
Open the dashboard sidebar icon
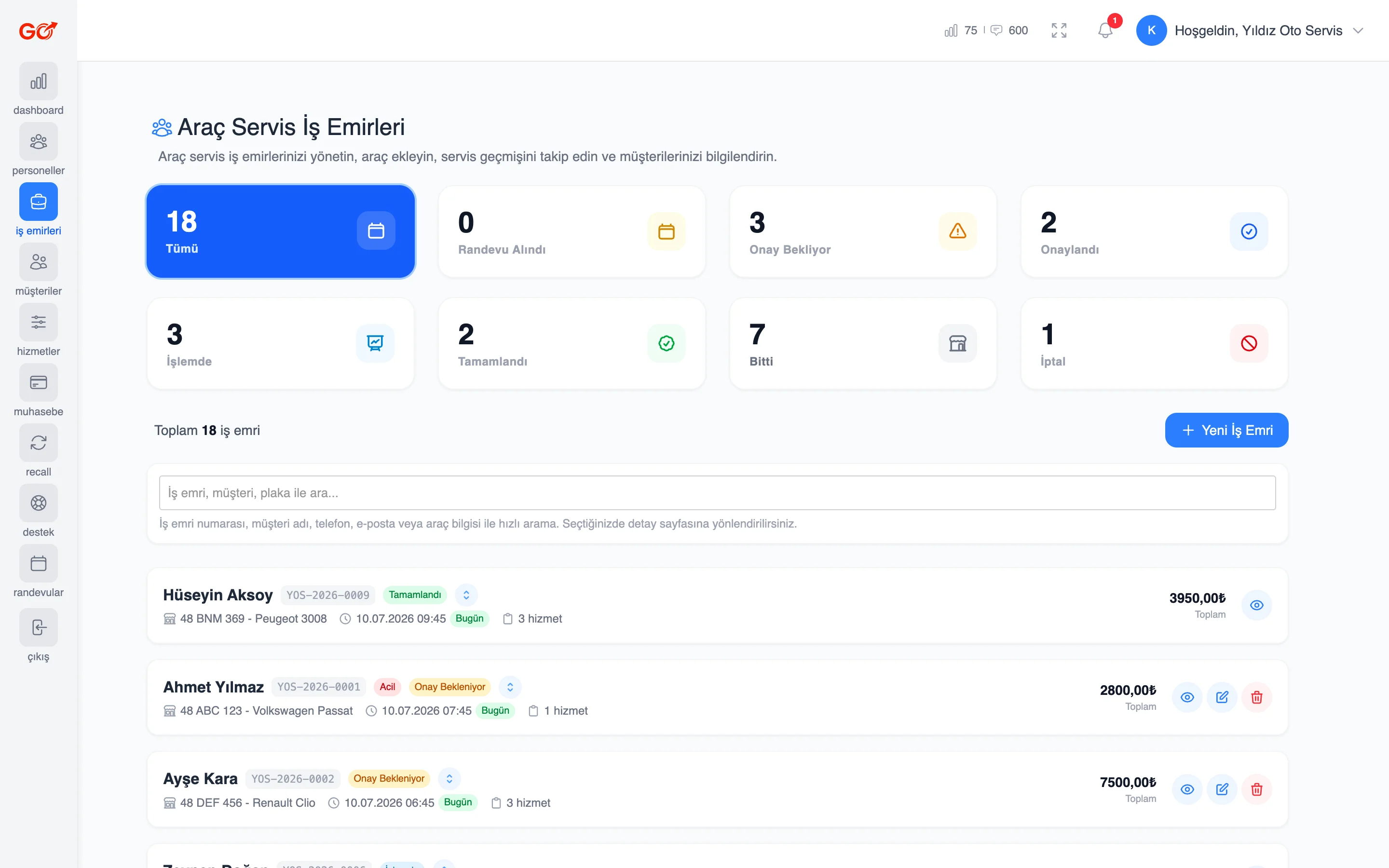click(39, 81)
